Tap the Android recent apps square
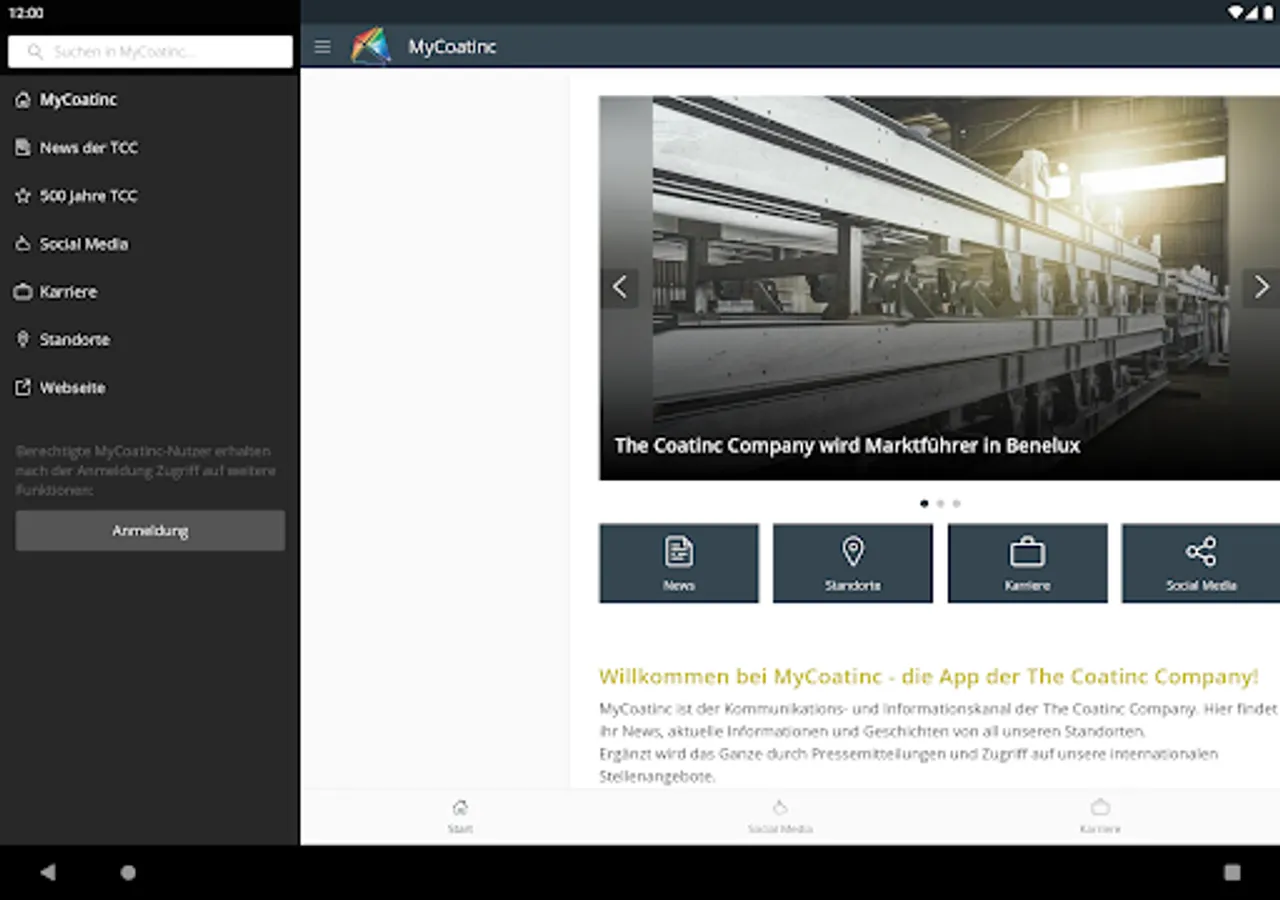 point(1232,872)
